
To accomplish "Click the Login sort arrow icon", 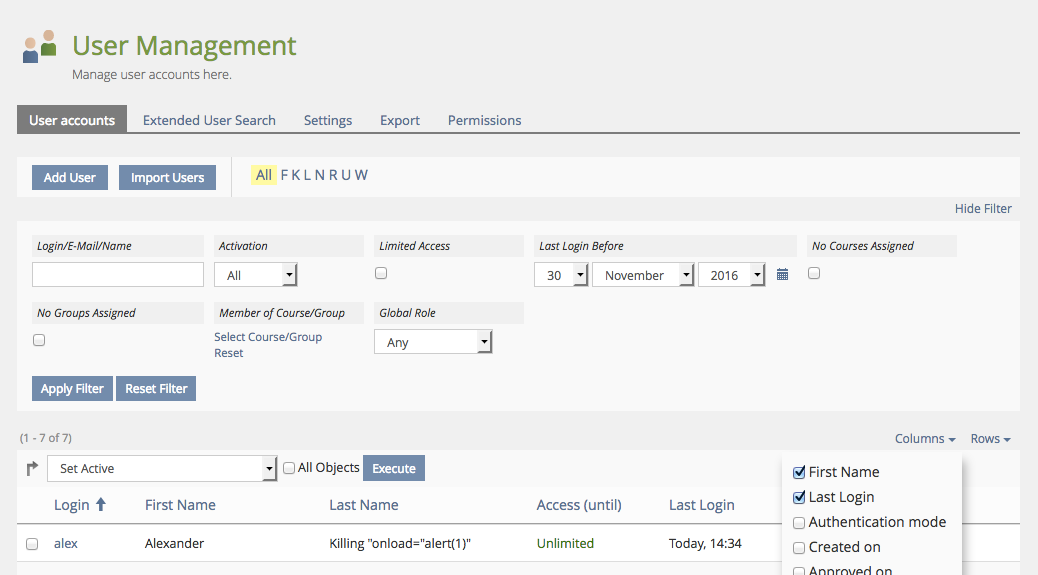I will click(101, 505).
